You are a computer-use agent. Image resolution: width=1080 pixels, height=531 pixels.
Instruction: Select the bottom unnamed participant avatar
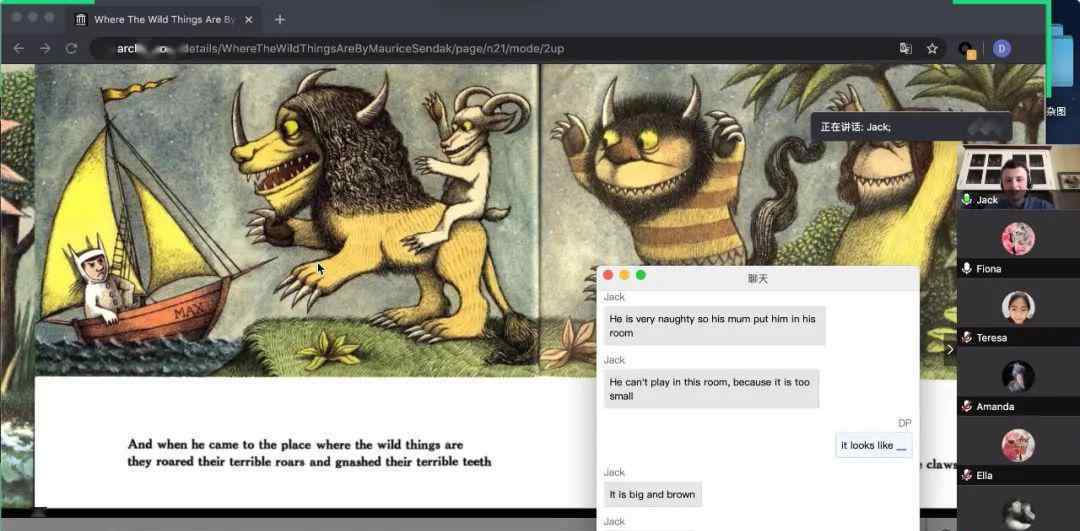1017,515
